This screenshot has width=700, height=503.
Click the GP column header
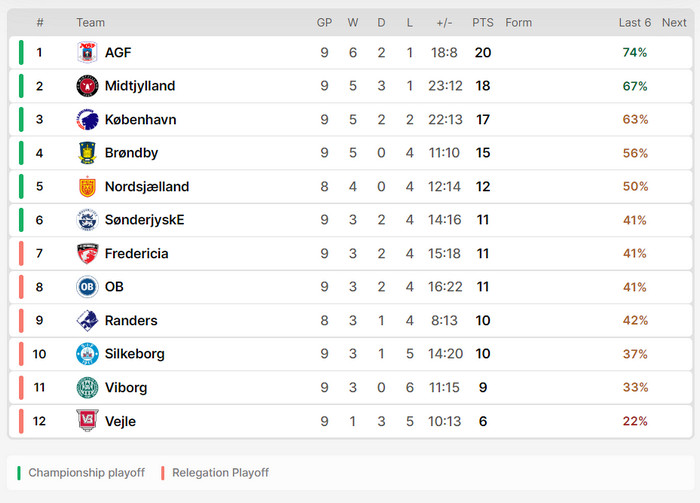[324, 23]
